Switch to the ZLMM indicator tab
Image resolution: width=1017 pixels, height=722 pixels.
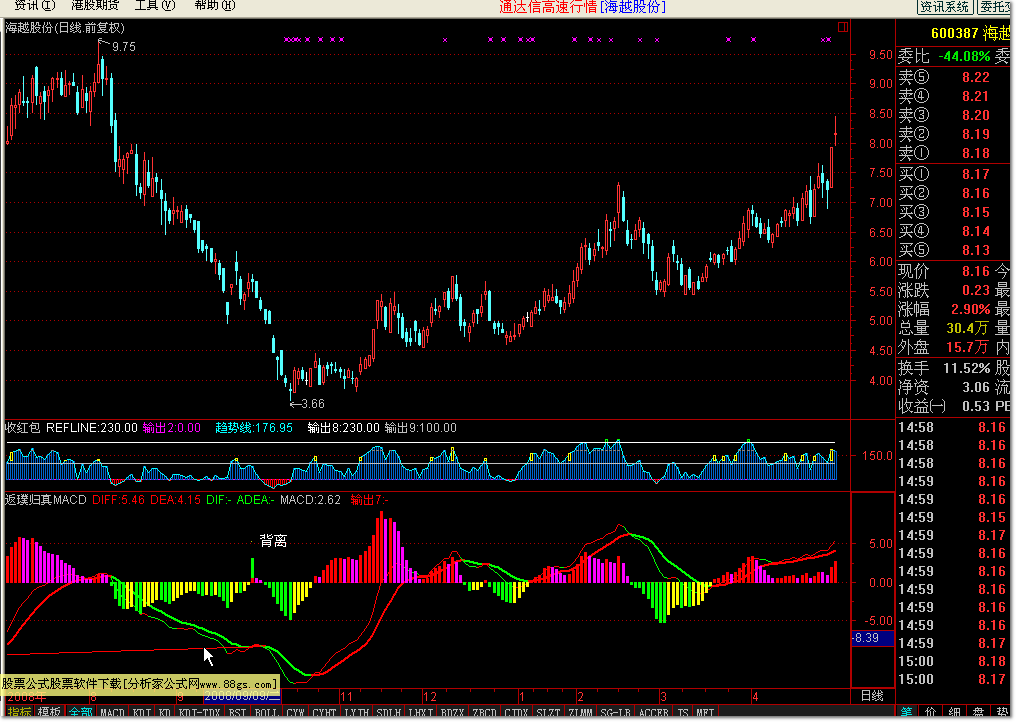pos(580,712)
